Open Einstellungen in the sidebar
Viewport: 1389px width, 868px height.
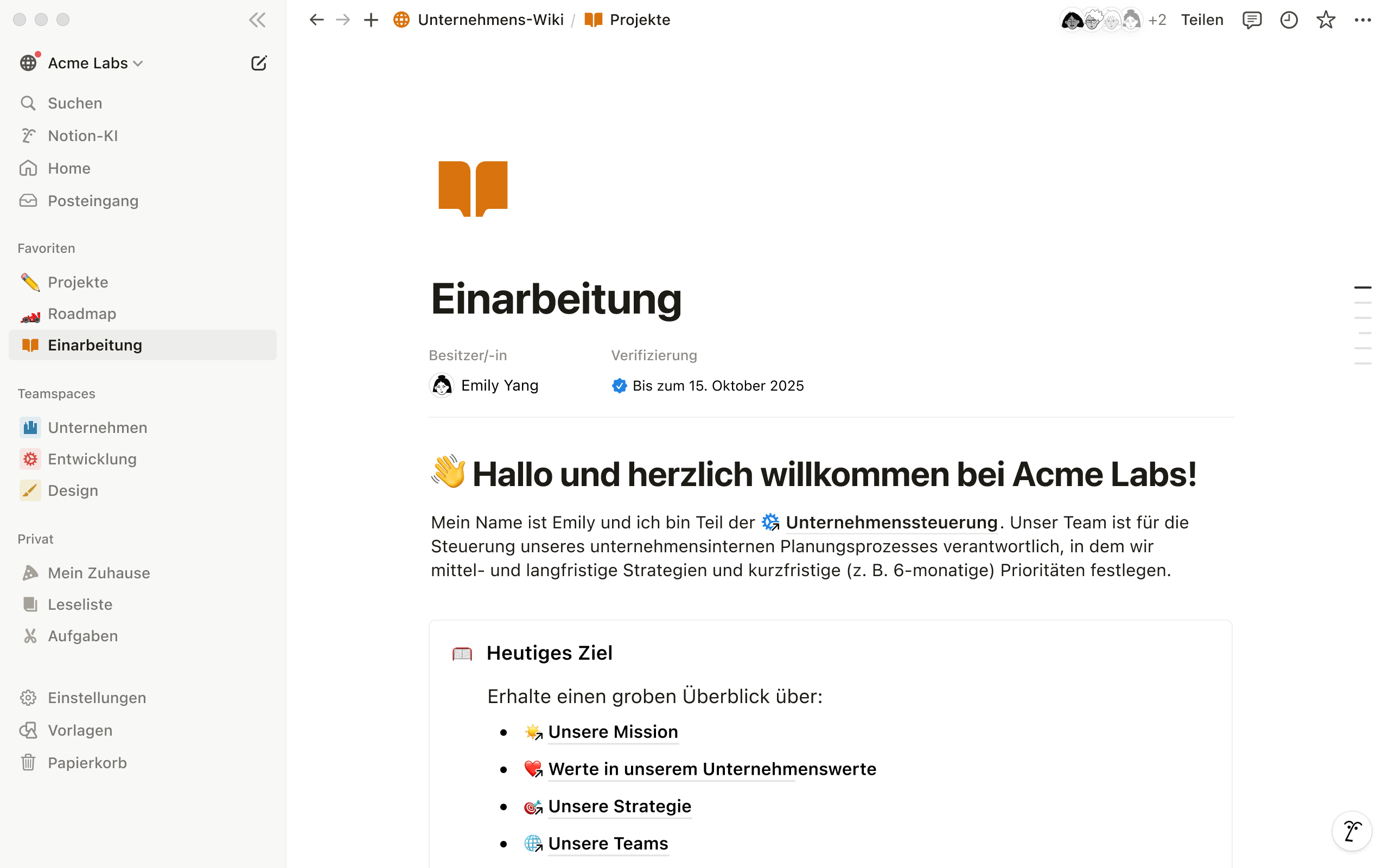point(142,698)
